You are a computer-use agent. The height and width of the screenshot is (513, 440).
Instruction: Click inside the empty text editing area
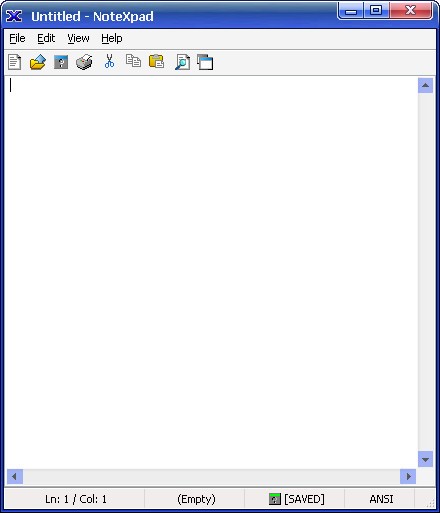pyautogui.click(x=211, y=272)
